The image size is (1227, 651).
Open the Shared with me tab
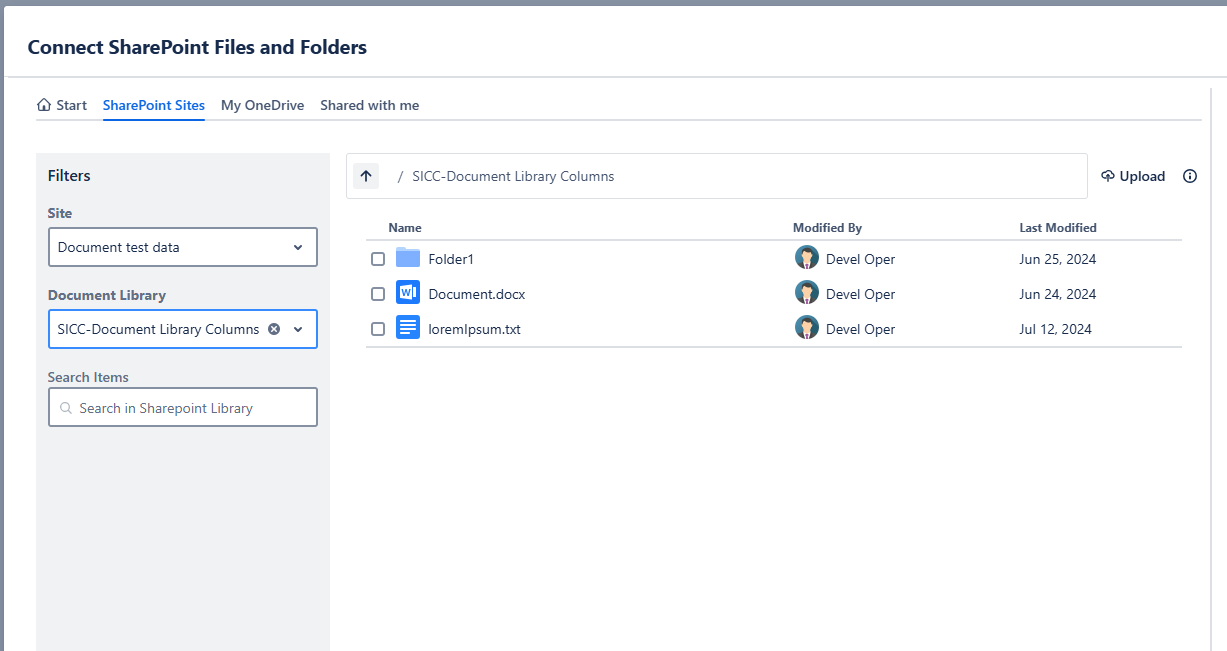tap(369, 105)
